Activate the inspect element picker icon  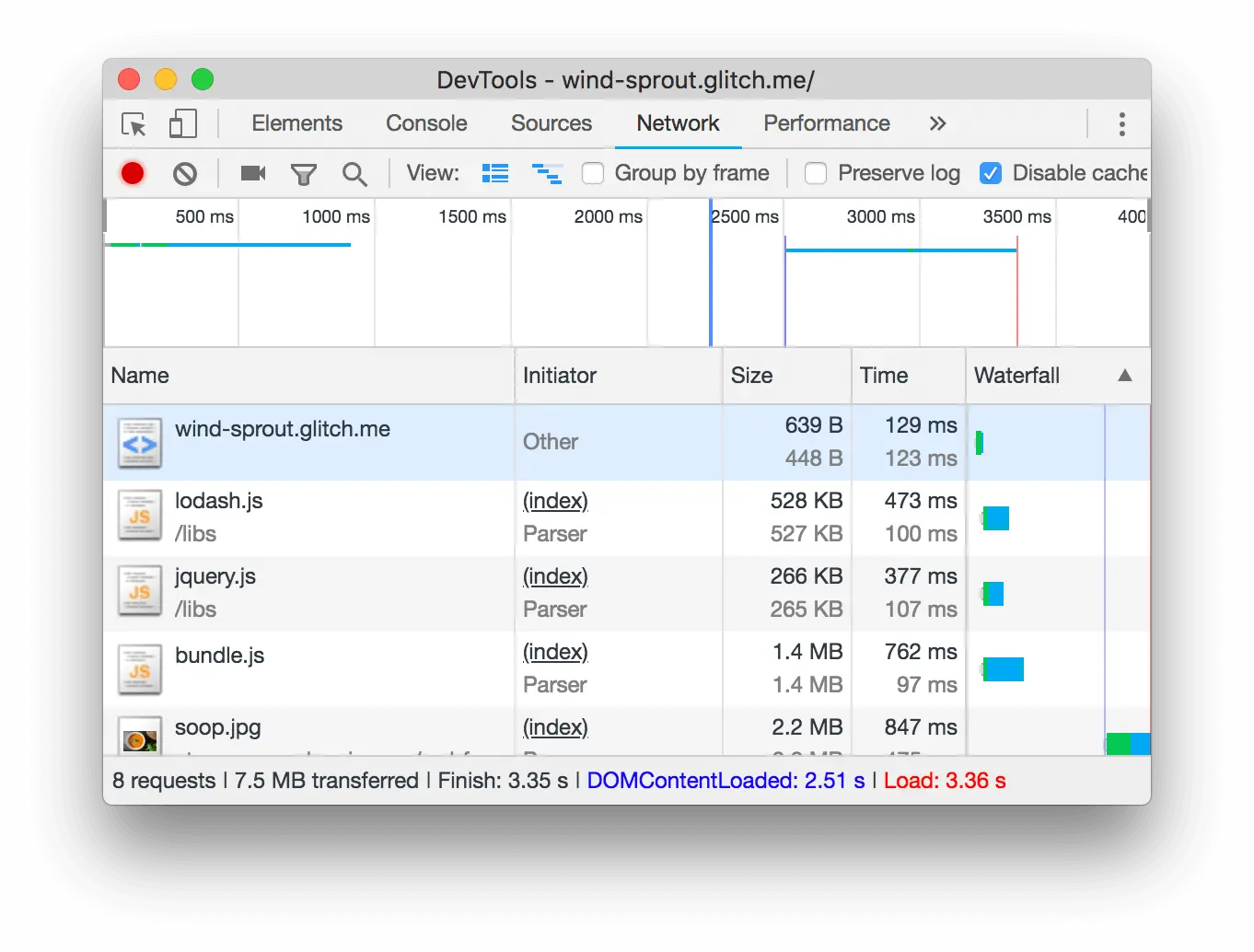click(x=134, y=124)
